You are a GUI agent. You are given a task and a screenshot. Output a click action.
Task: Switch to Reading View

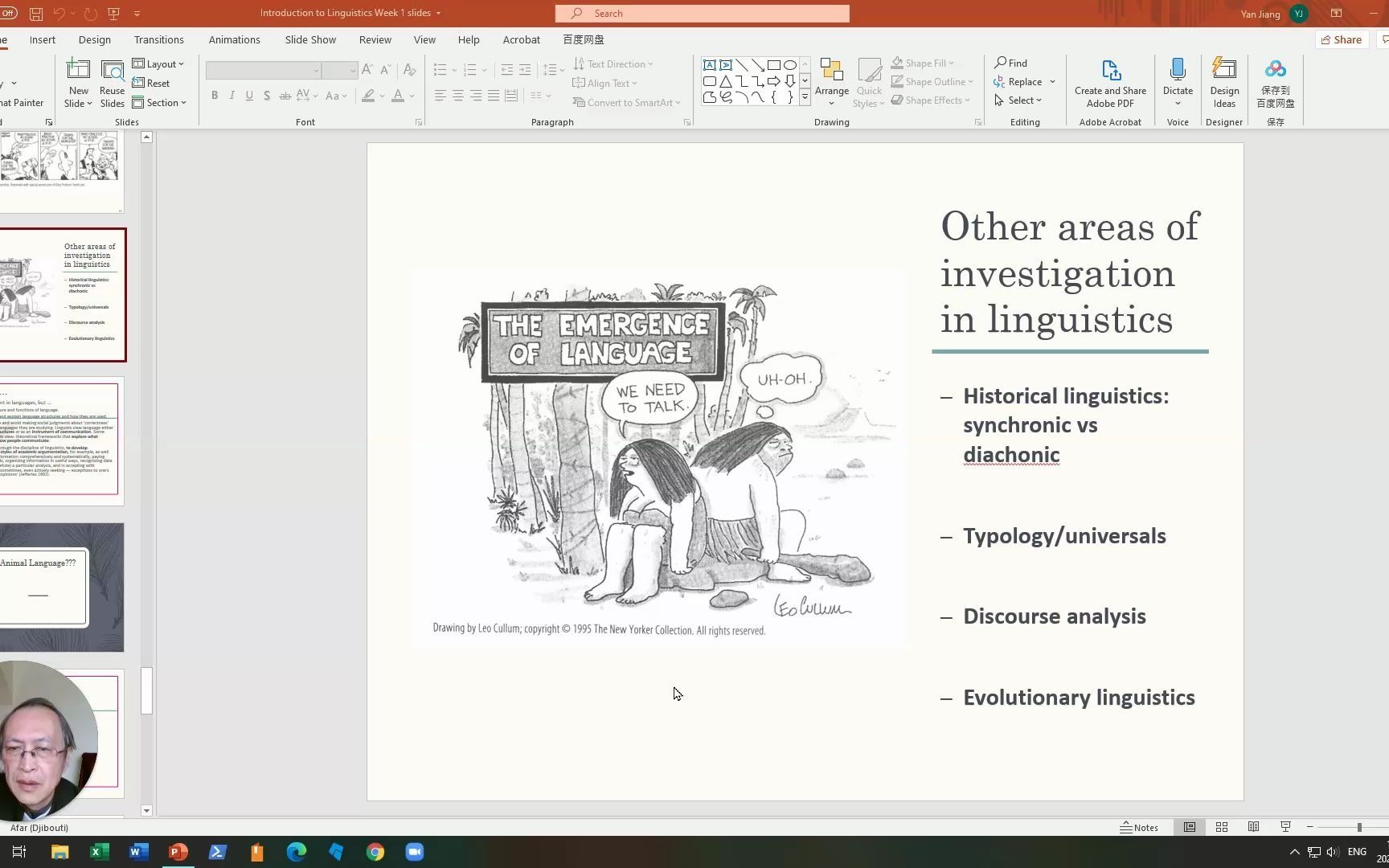1253,827
